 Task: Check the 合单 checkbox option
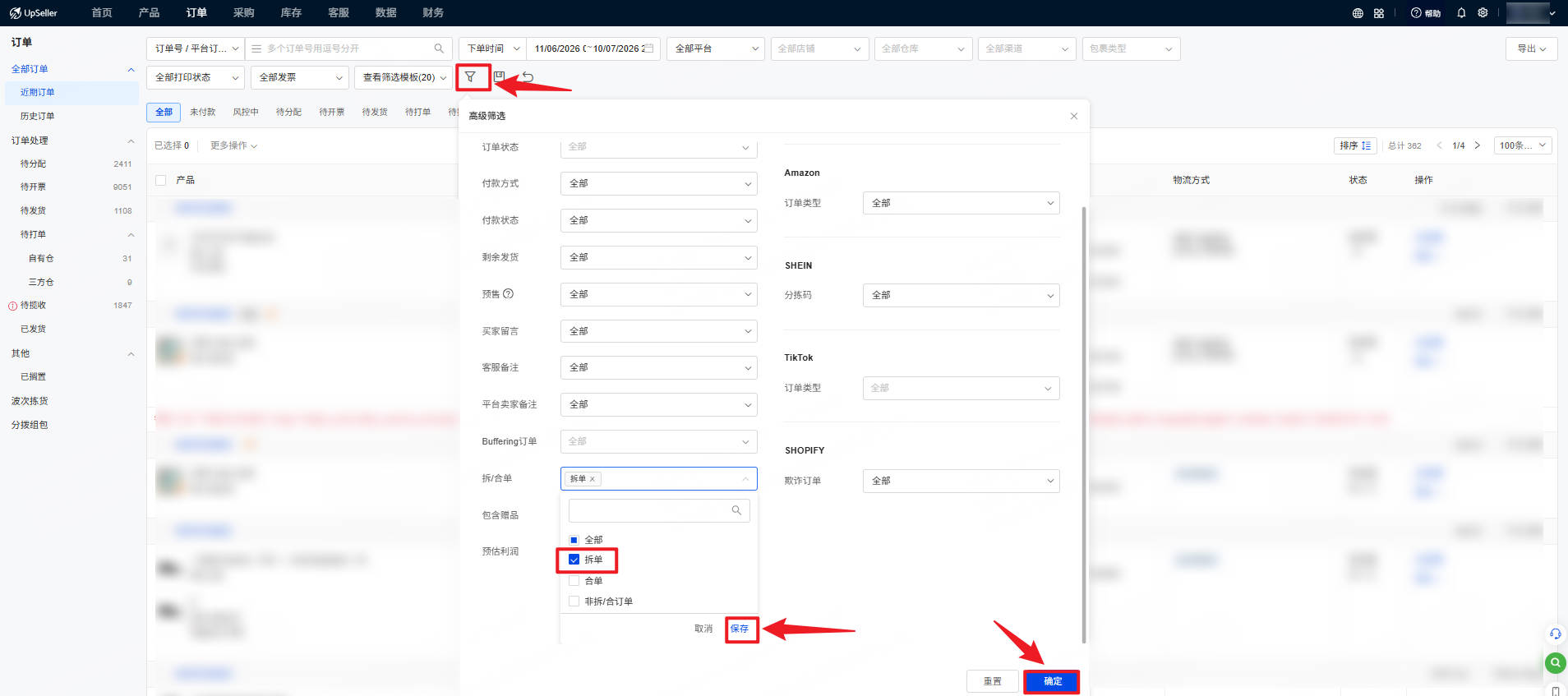click(574, 580)
